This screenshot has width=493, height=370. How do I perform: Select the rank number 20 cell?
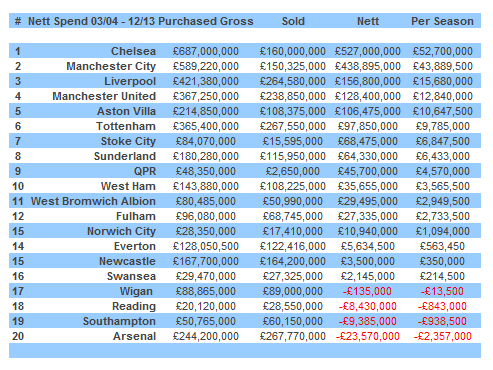tap(18, 336)
